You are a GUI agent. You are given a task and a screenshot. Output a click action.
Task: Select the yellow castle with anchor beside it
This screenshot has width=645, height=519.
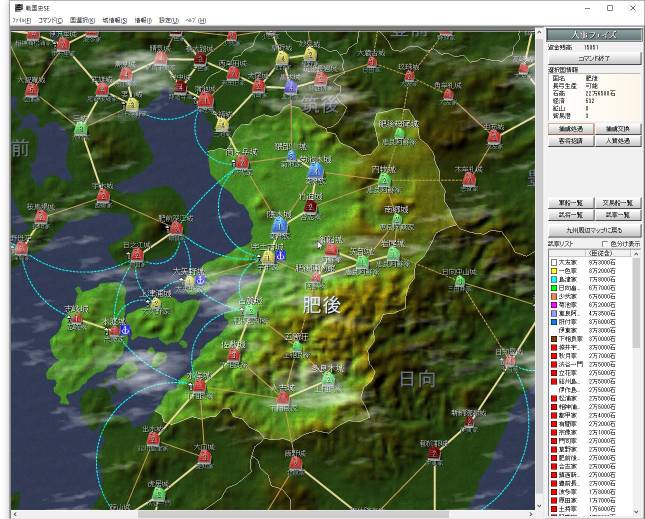click(x=267, y=257)
